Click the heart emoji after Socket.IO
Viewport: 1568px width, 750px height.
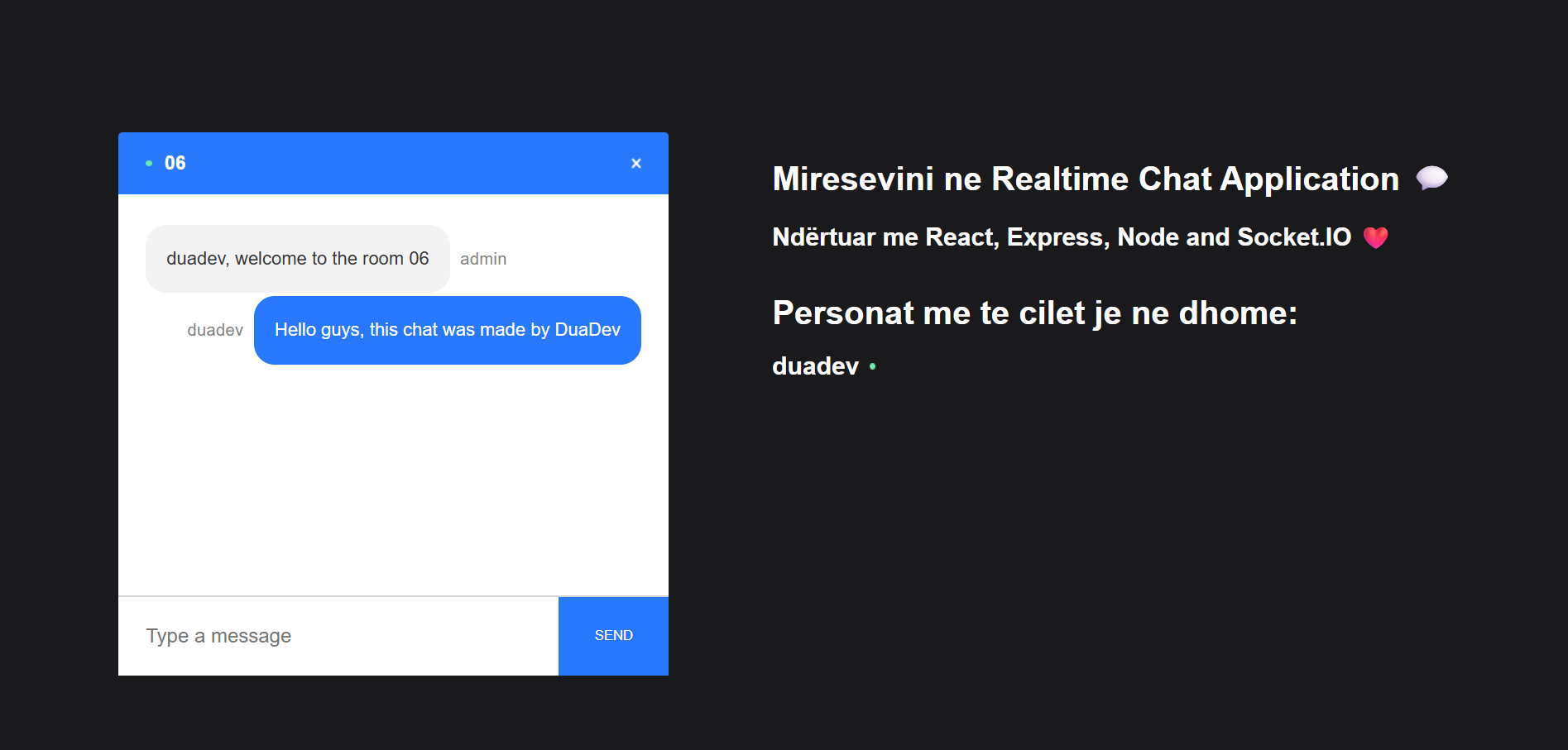[1375, 237]
